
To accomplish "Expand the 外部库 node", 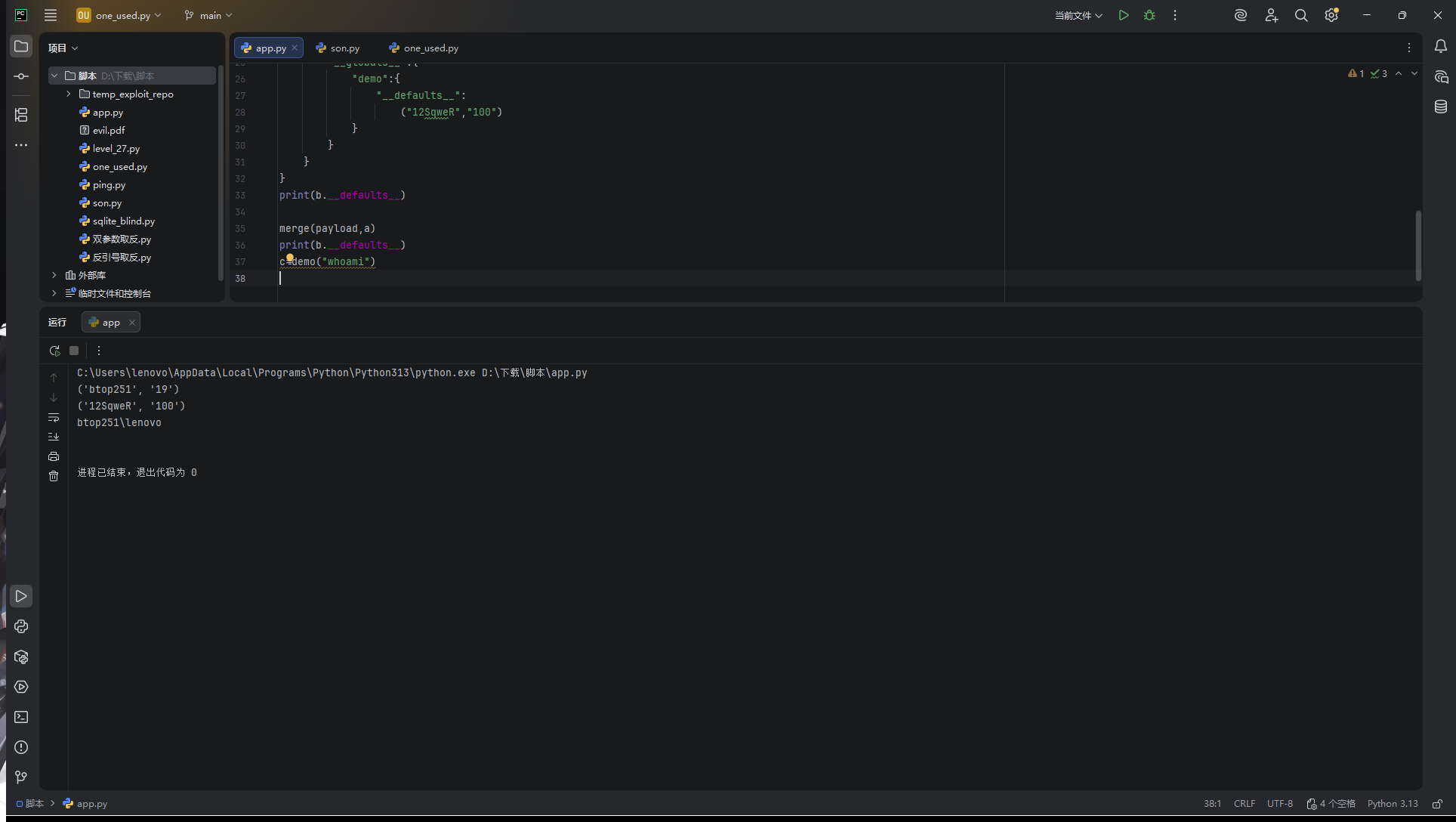I will pos(54,275).
